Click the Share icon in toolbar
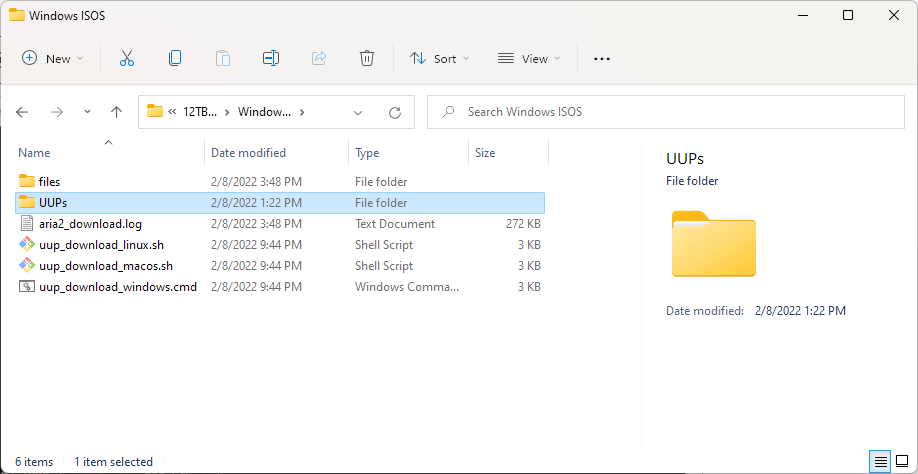This screenshot has height=474, width=918. (x=319, y=59)
